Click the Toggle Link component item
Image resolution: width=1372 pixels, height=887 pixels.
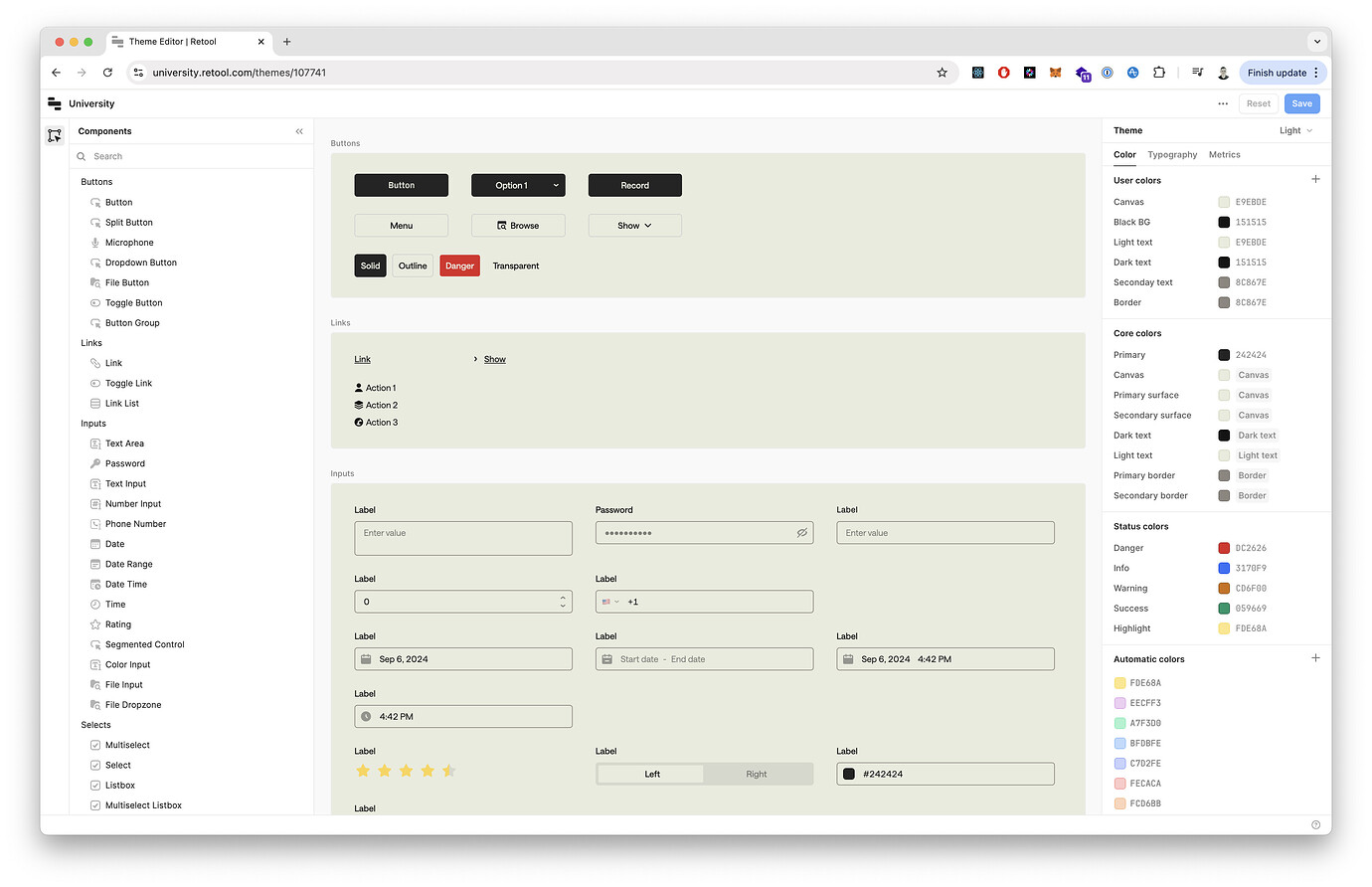pos(128,384)
